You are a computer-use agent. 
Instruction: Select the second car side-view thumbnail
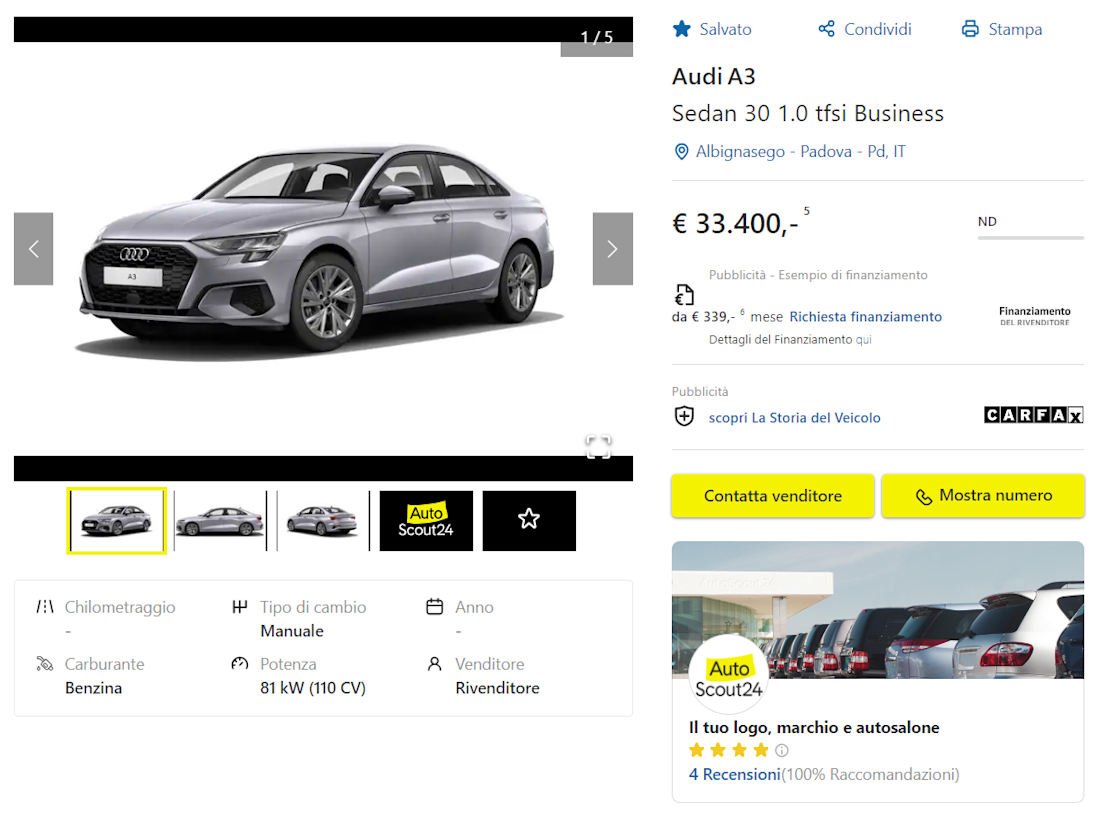(220, 521)
